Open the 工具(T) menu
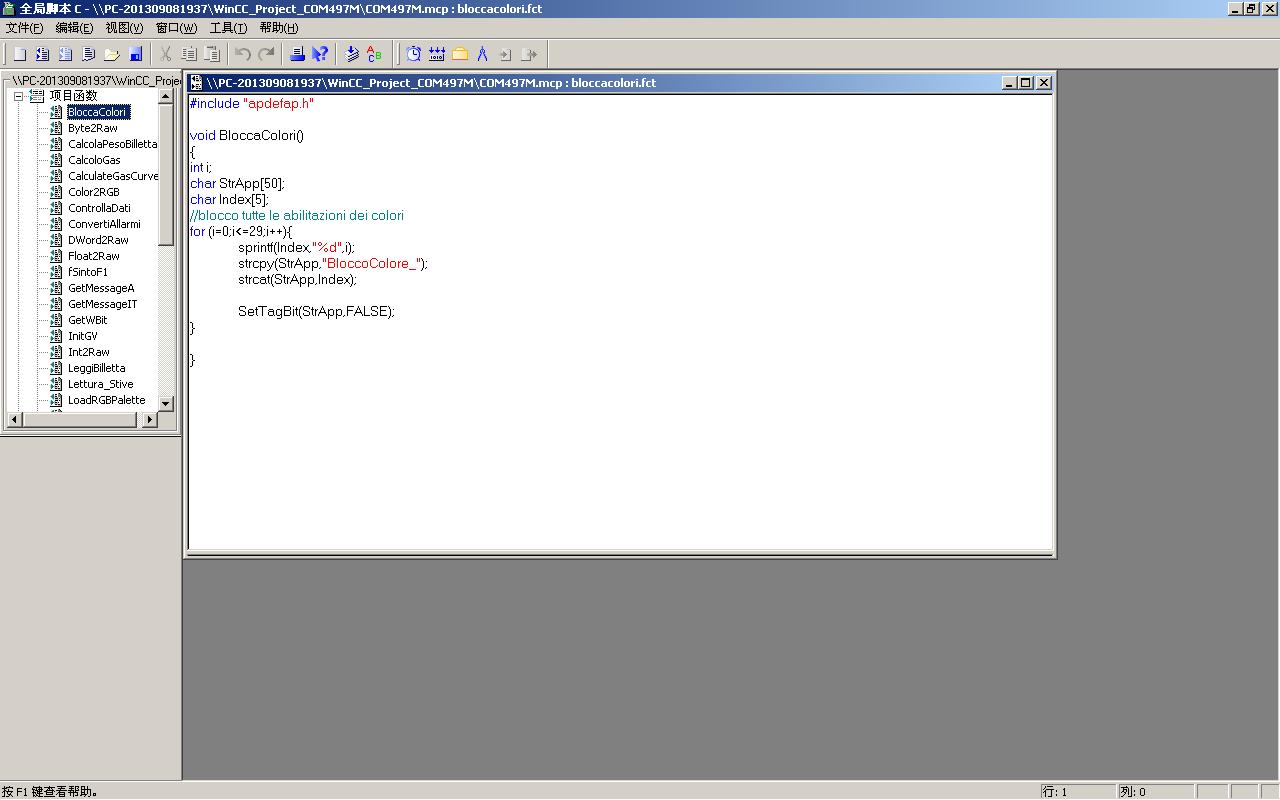Image resolution: width=1280 pixels, height=800 pixels. [x=229, y=28]
